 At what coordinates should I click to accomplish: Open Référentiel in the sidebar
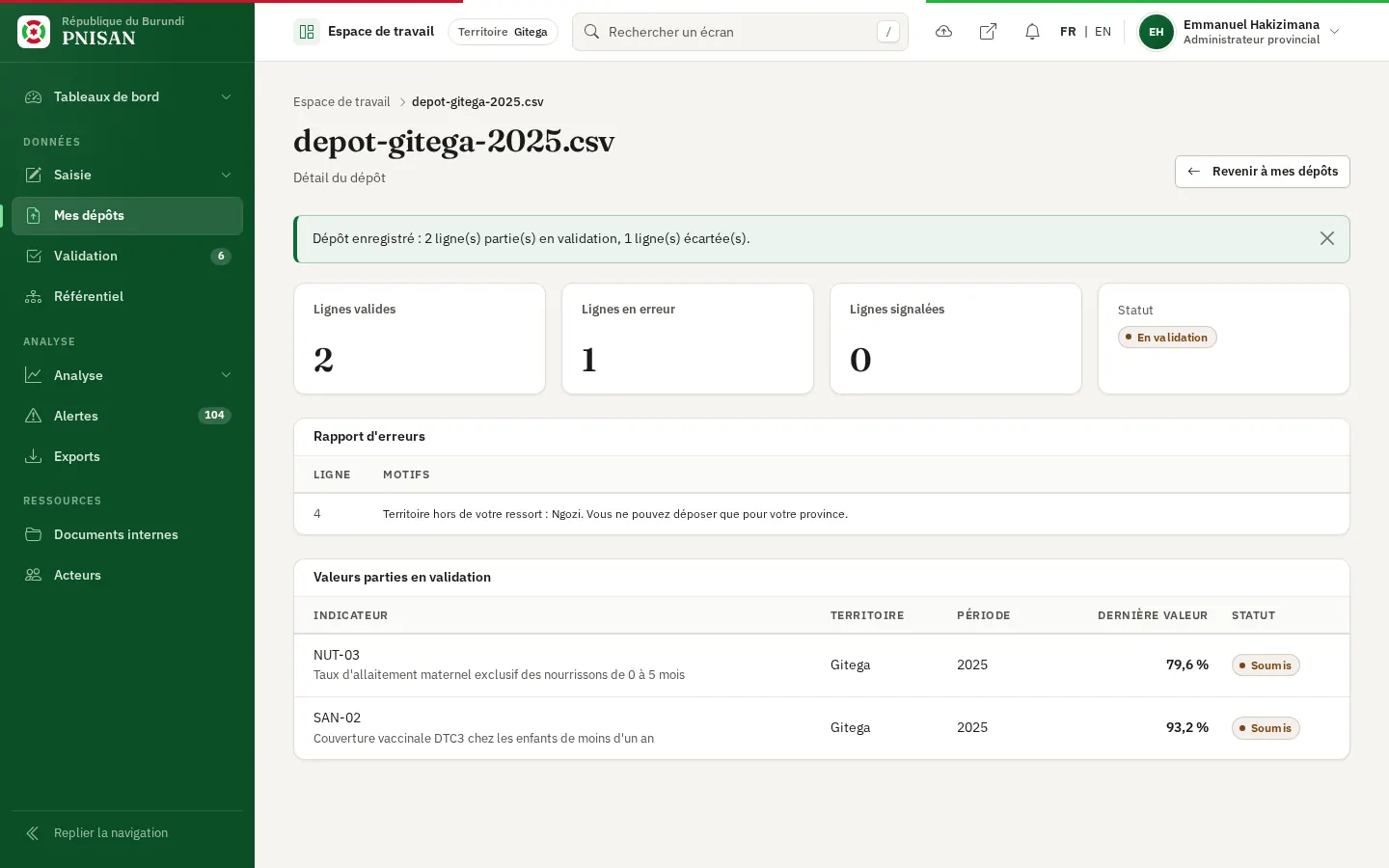[127, 296]
